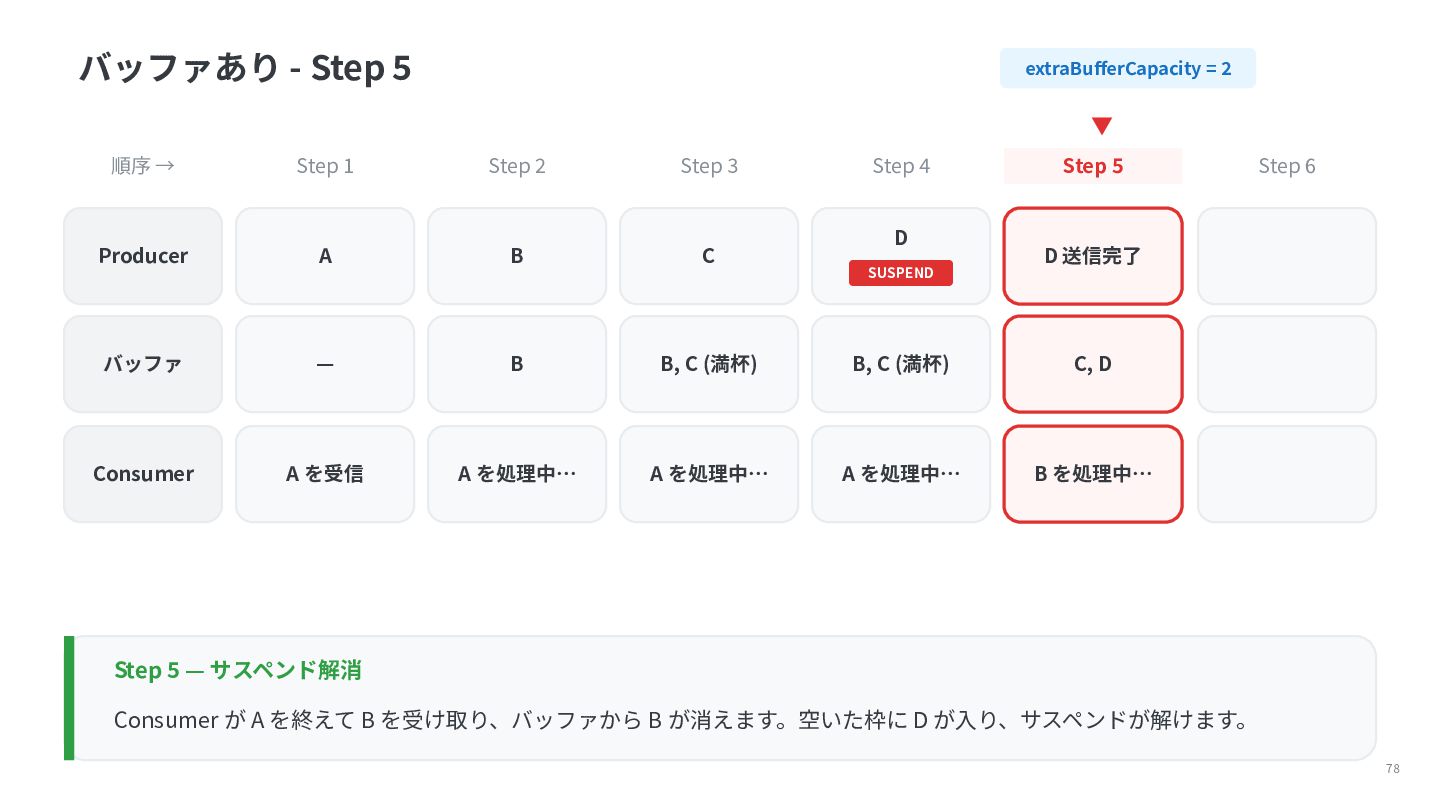Click the D 送信完了 cell
Viewport: 1440px width, 810px height.
[1093, 256]
